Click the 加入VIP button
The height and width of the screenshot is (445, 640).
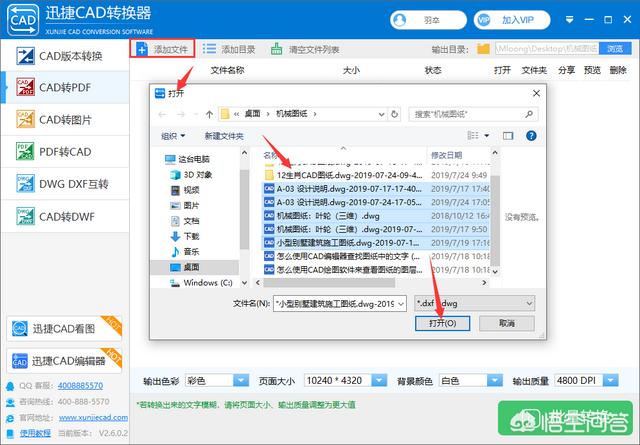(512, 20)
